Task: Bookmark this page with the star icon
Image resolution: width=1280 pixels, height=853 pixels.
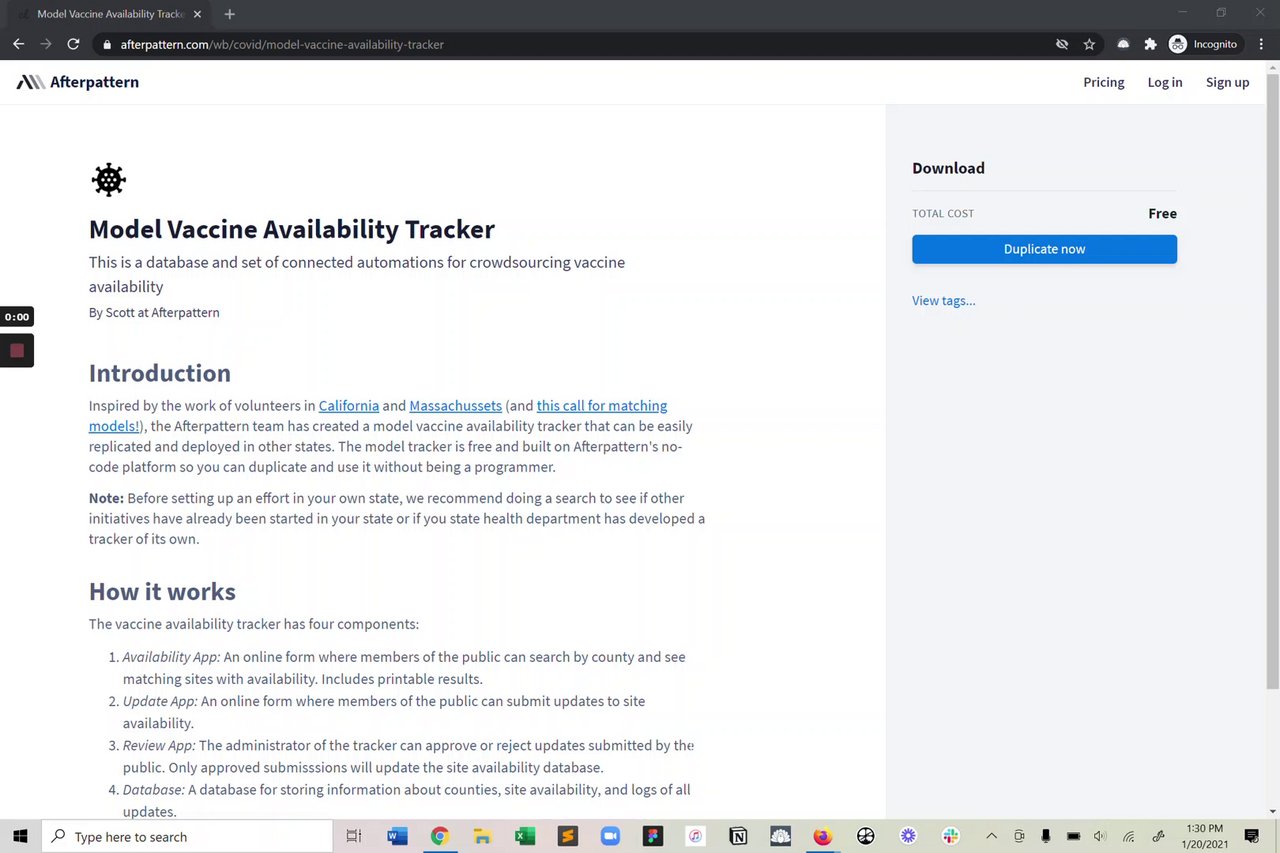Action: tap(1089, 44)
